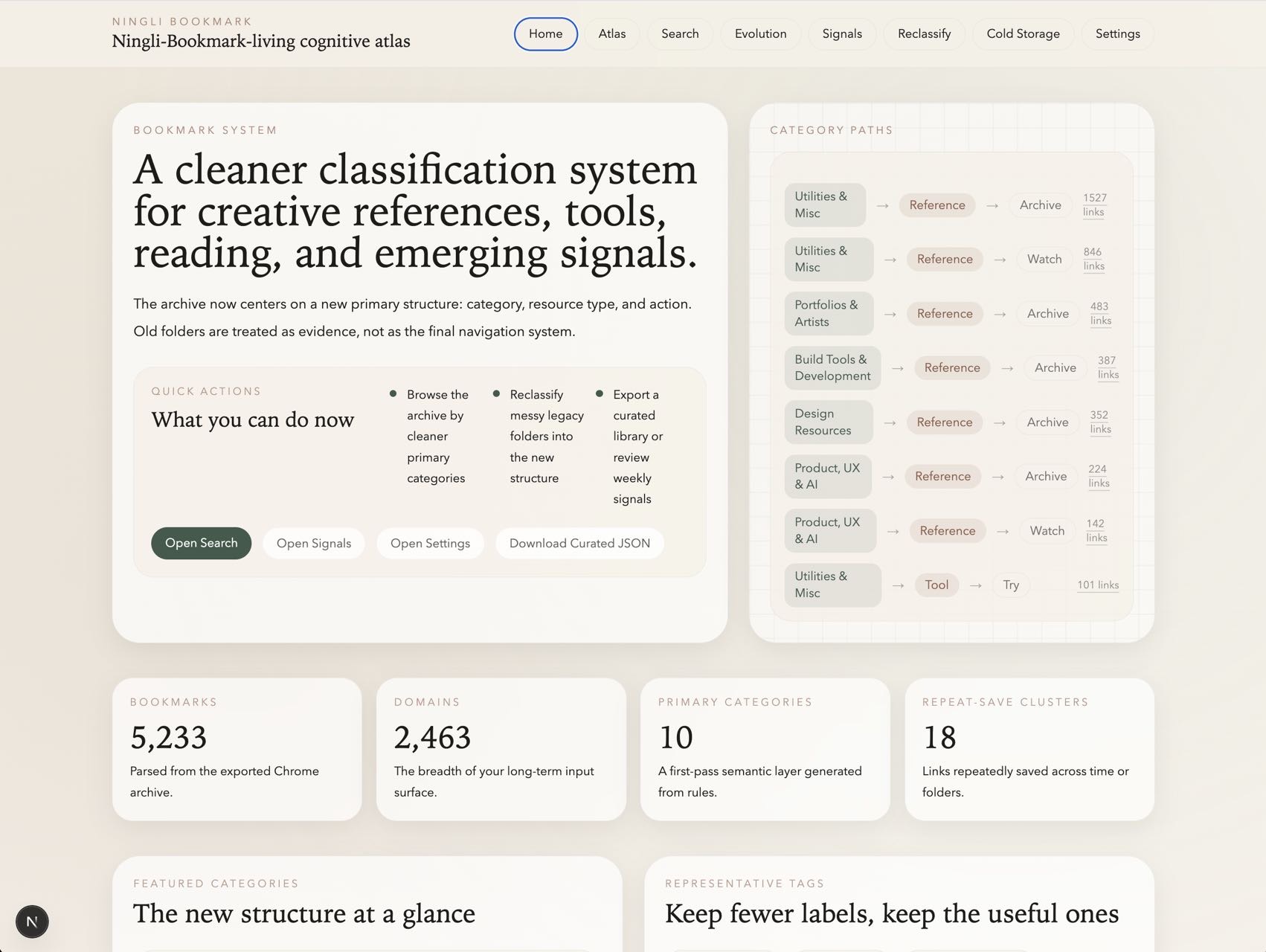Image resolution: width=1266 pixels, height=952 pixels.
Task: Click "The new structure at a glance" heading
Action: pos(304,913)
